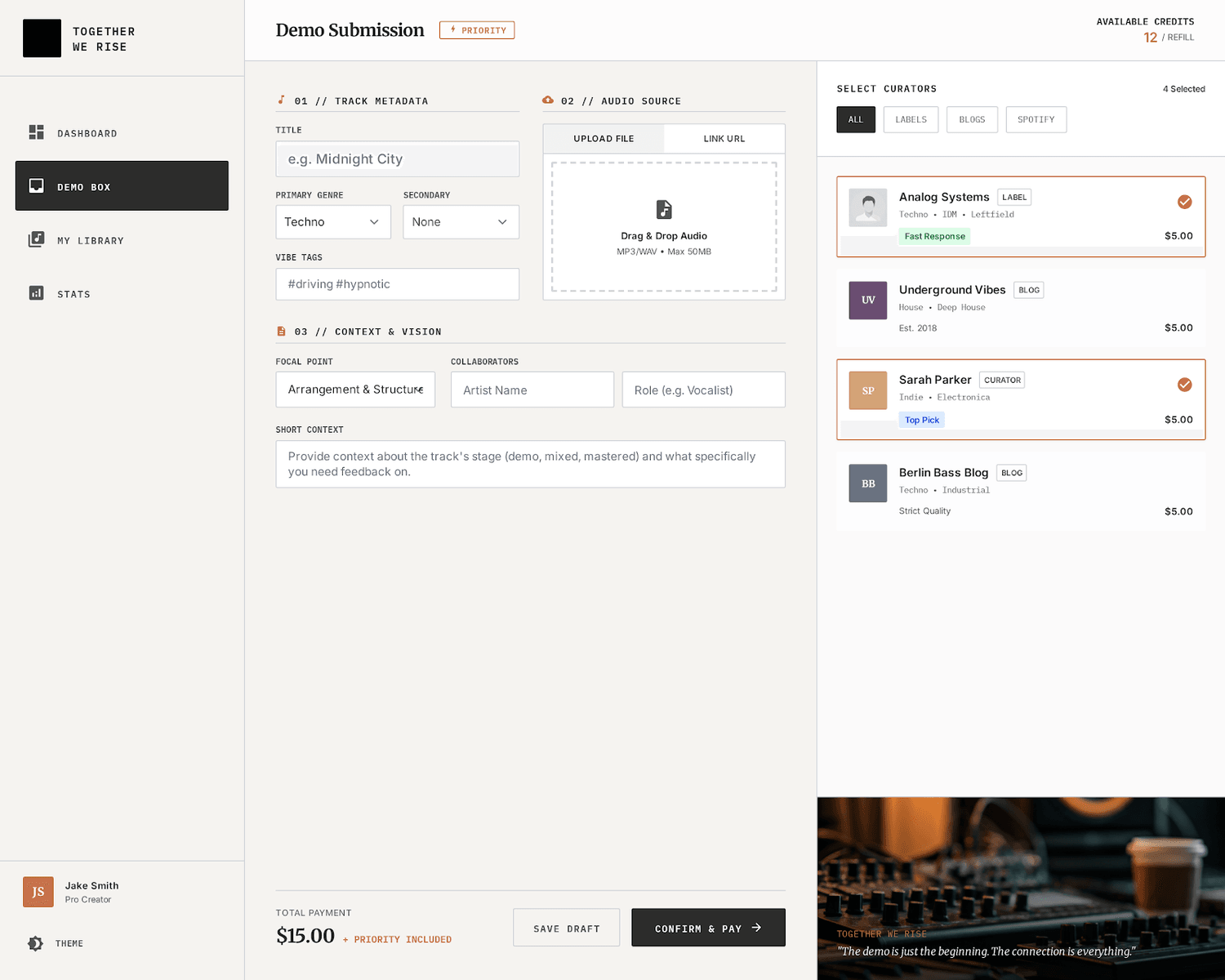Image resolution: width=1225 pixels, height=980 pixels.
Task: Open the Focal Point dropdown
Action: pos(355,390)
